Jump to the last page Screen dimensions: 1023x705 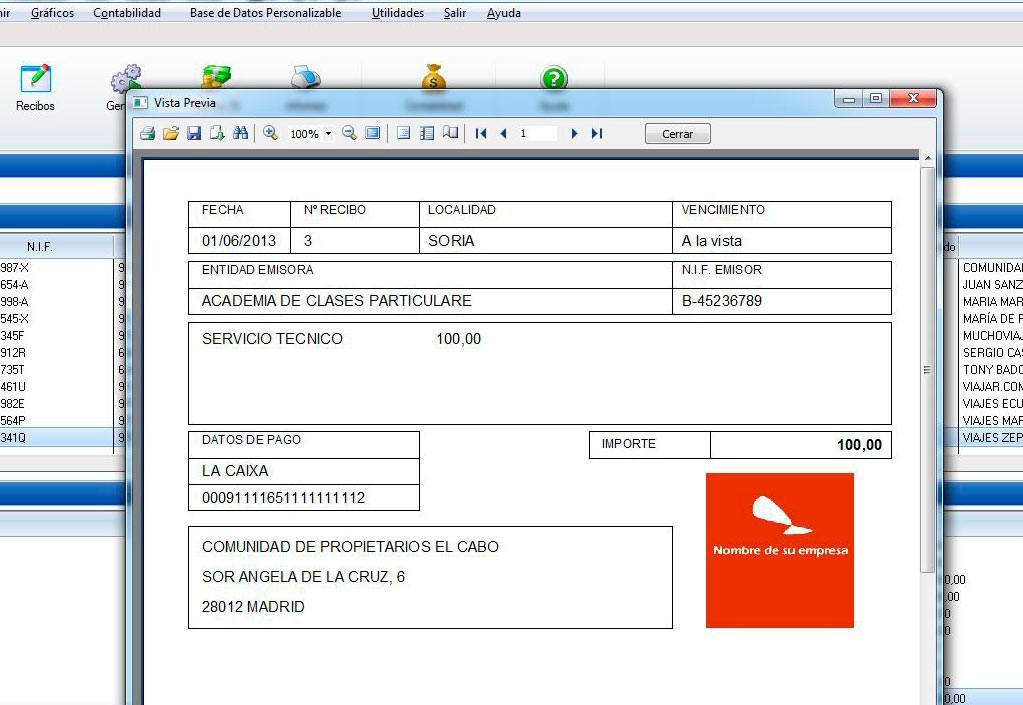click(x=597, y=133)
